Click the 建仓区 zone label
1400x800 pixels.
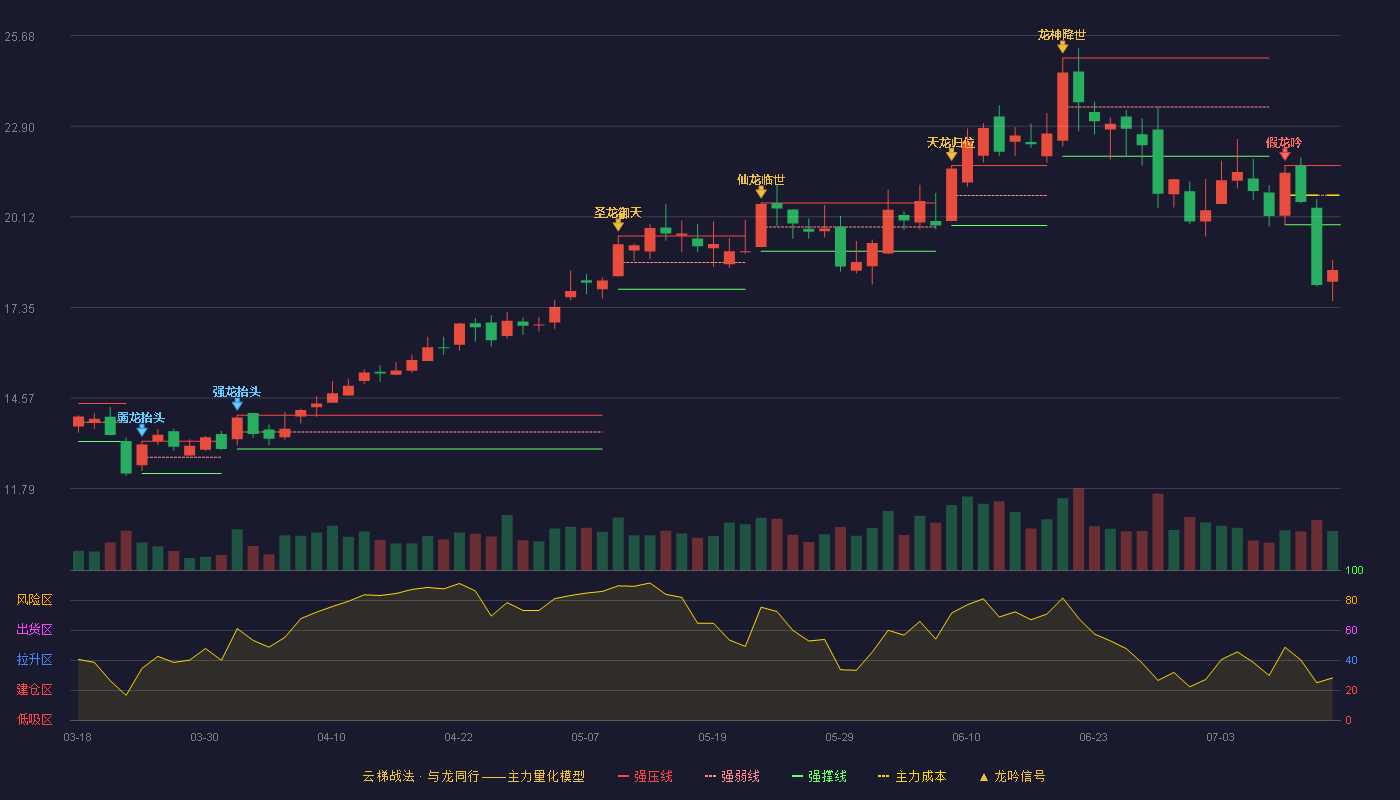coord(34,690)
